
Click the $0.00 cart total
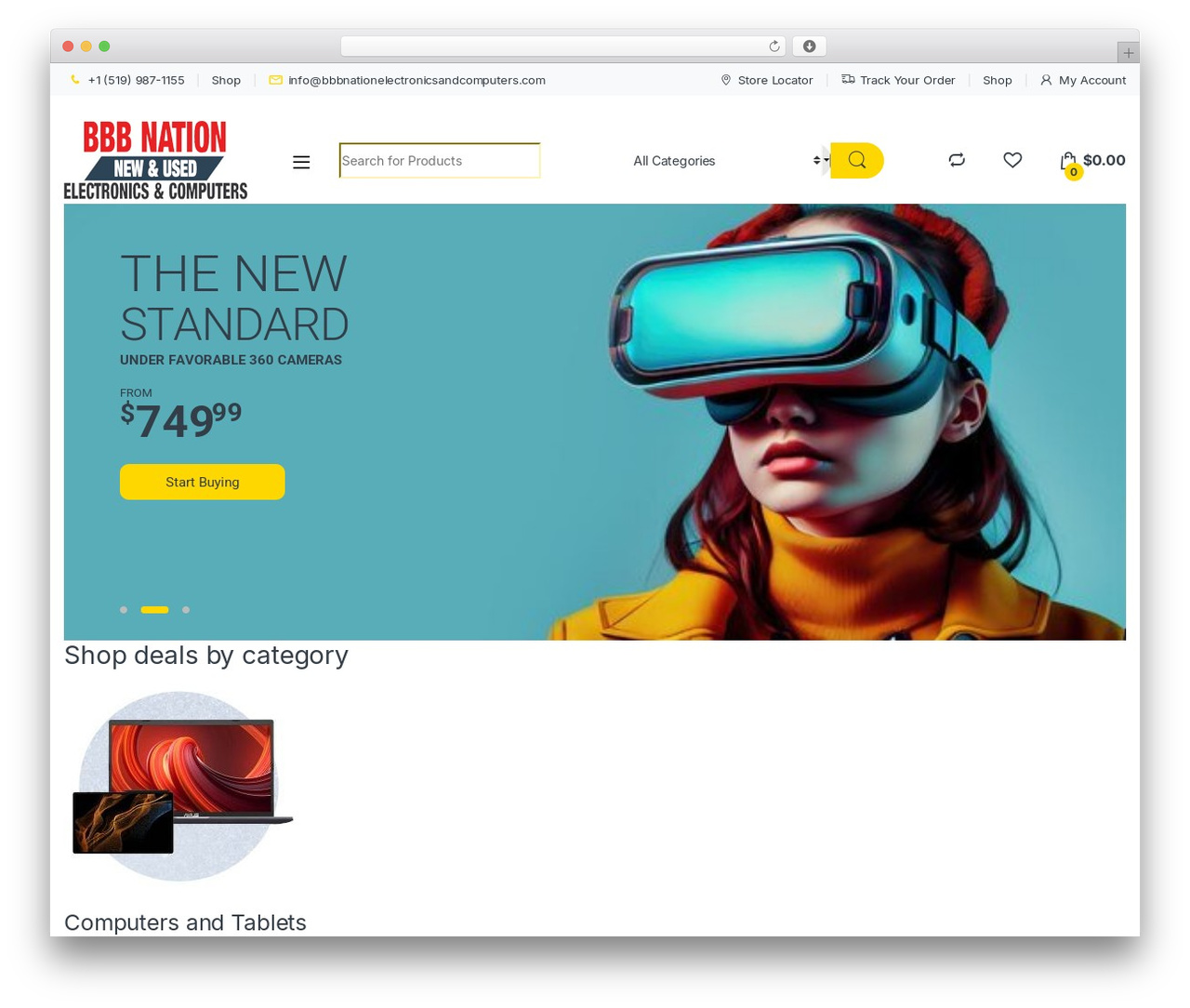click(1104, 160)
